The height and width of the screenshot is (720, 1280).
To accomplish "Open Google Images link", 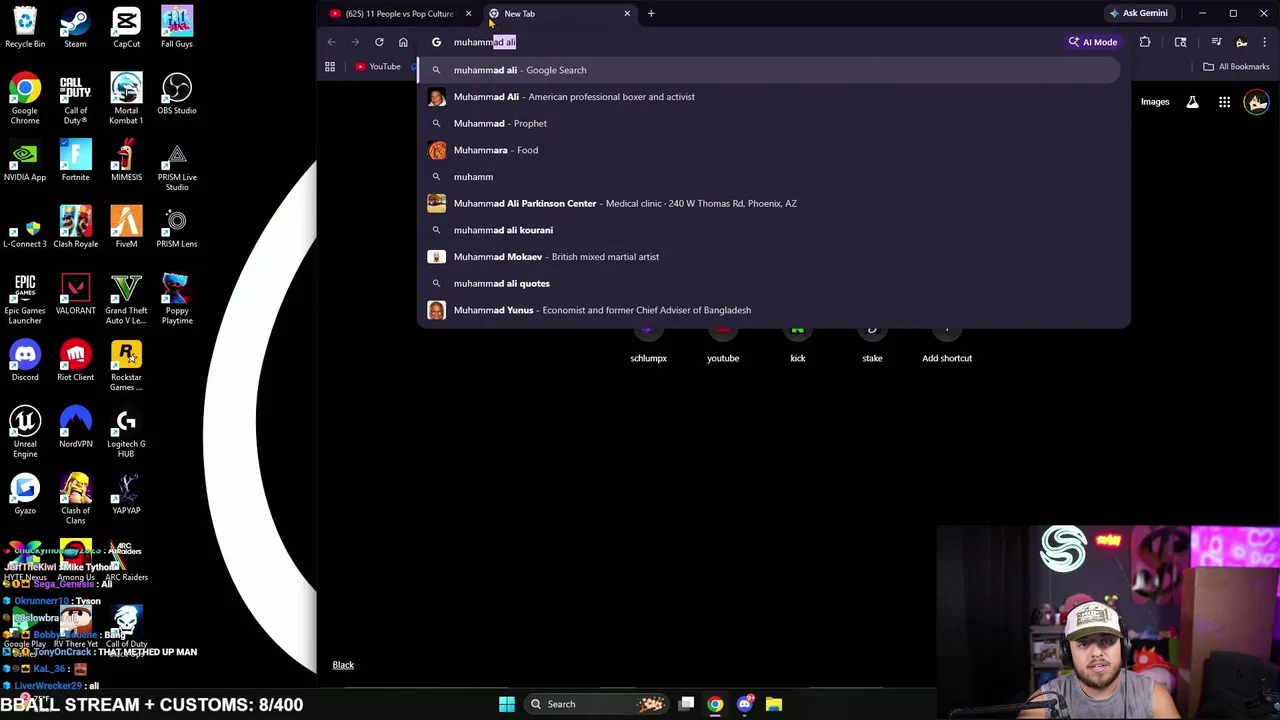I will click(x=1155, y=102).
